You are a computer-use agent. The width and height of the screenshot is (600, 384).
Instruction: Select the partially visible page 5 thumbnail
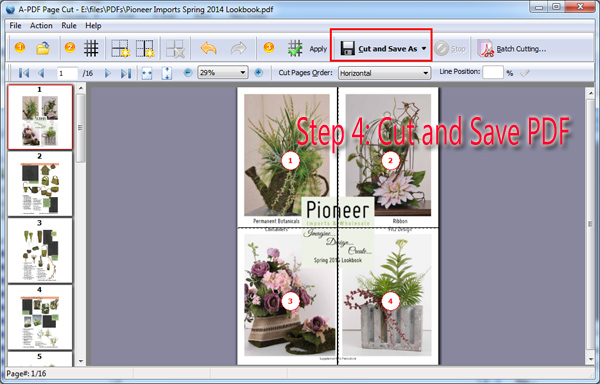(x=40, y=359)
